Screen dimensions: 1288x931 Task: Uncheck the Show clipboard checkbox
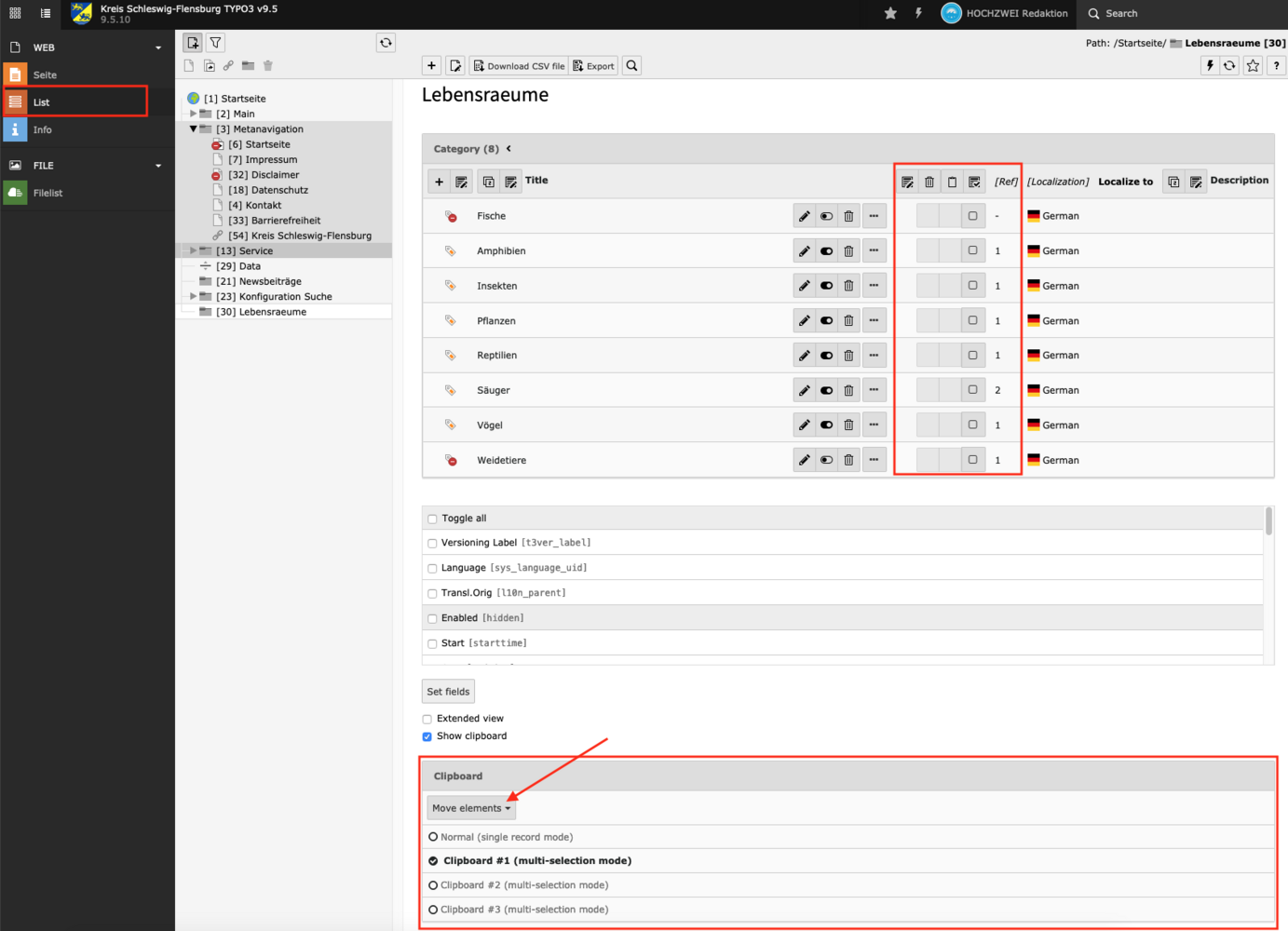point(427,736)
